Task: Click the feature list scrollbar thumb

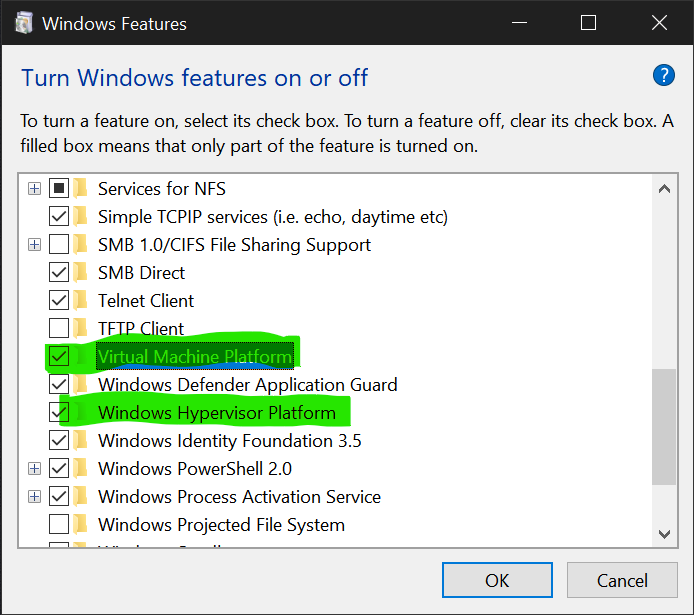Action: click(x=664, y=427)
